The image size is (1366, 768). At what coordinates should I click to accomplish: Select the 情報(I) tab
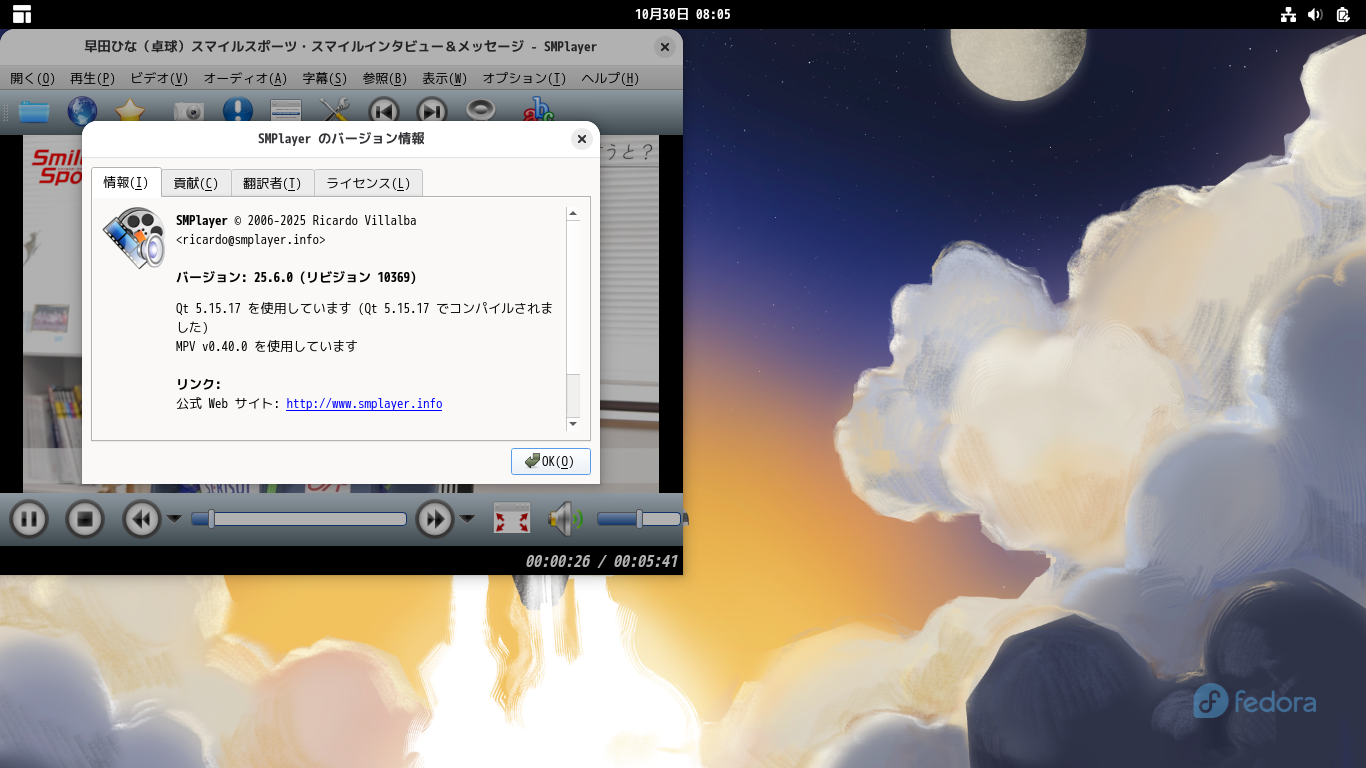(126, 183)
